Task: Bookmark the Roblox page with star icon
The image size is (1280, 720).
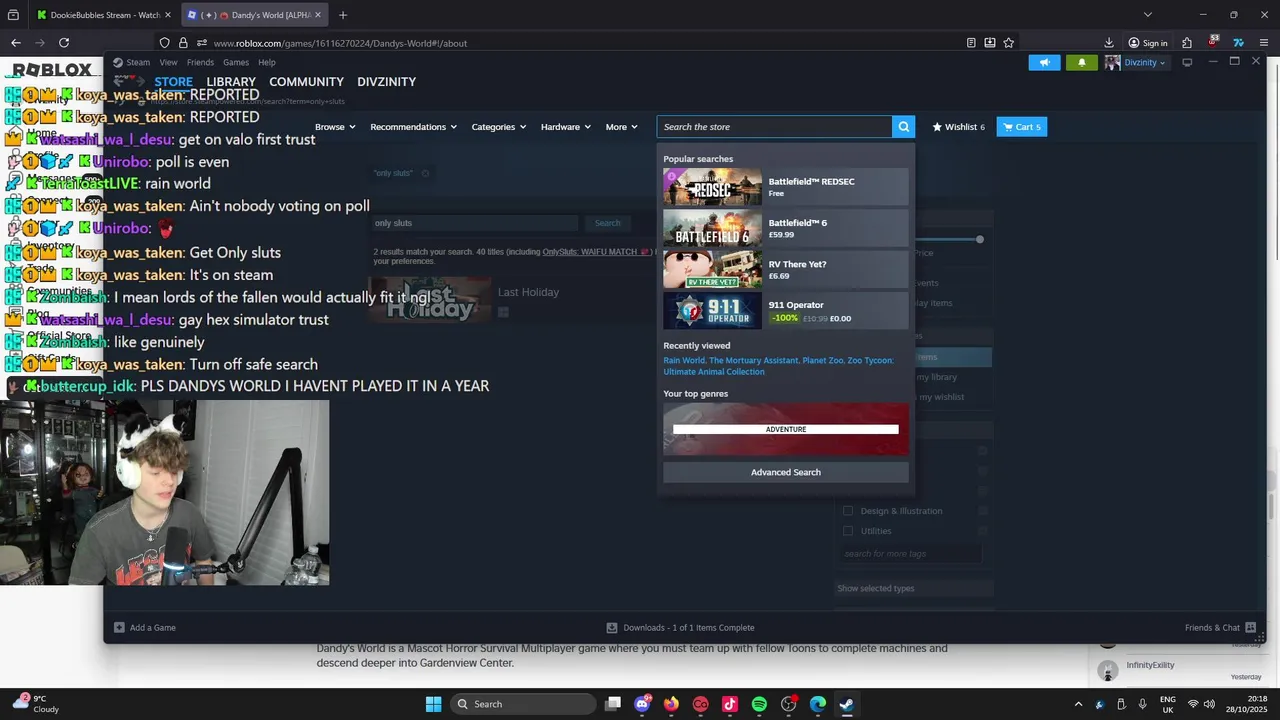Action: 1008,43
